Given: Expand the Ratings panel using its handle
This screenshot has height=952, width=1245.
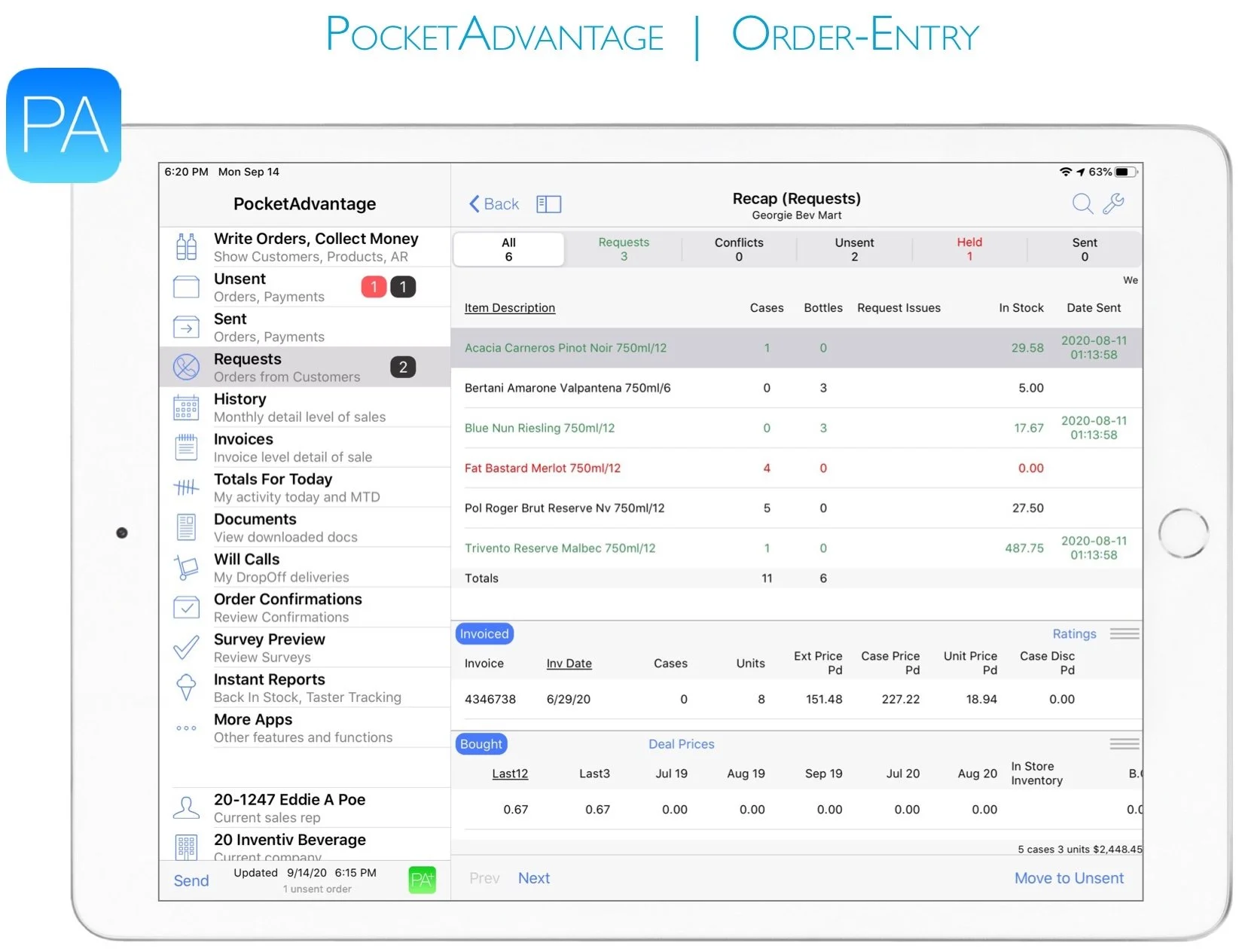Looking at the screenshot, I should 1124,633.
